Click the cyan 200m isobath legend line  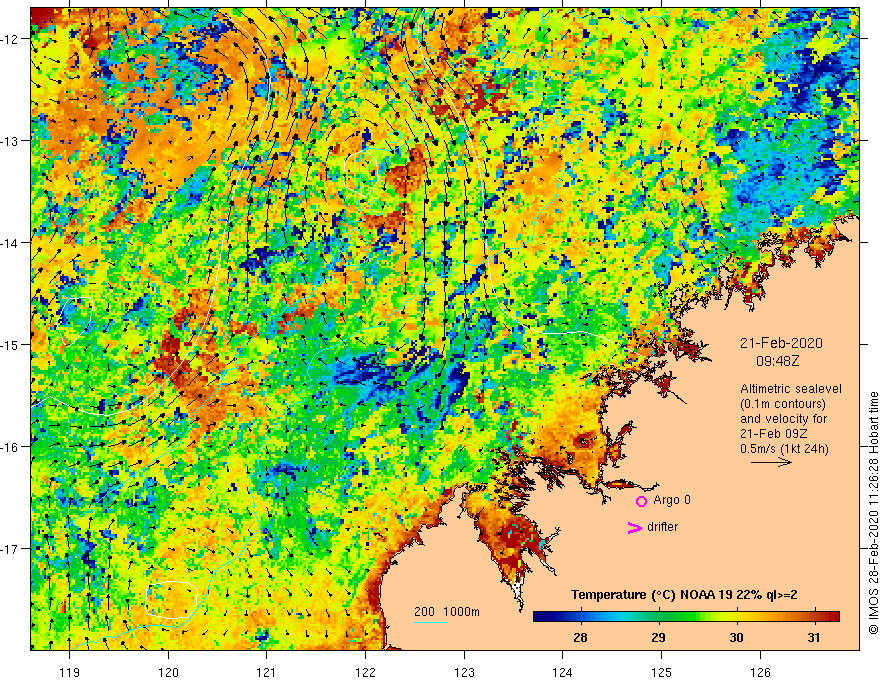(x=431, y=622)
